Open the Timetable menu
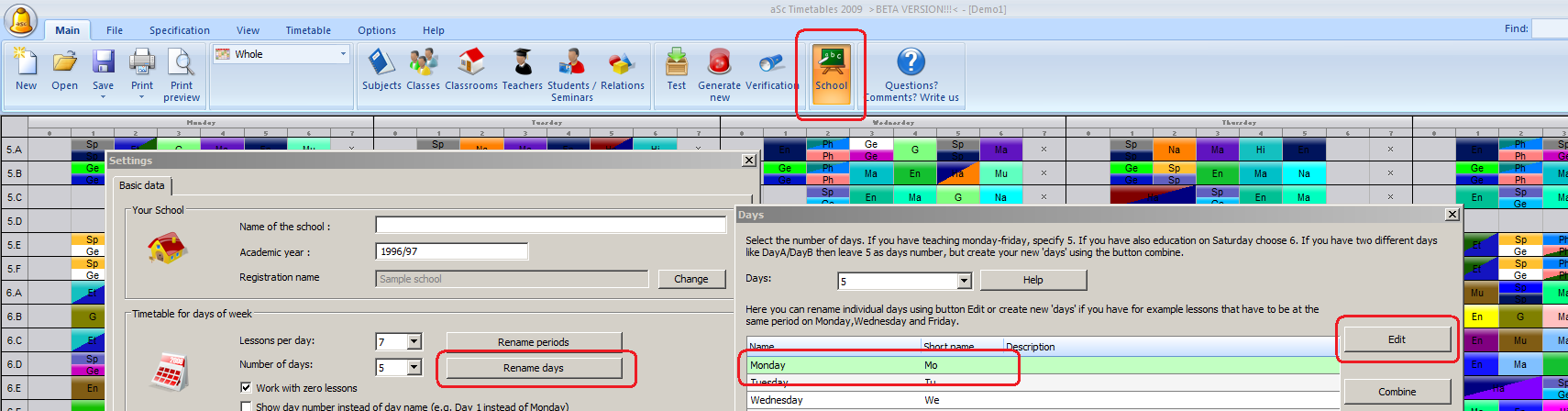The image size is (1568, 411). [308, 30]
